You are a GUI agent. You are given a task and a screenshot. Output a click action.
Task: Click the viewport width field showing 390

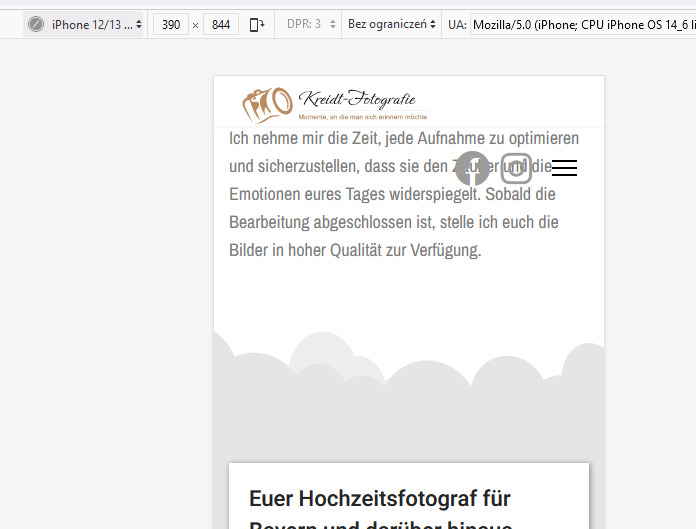171,24
